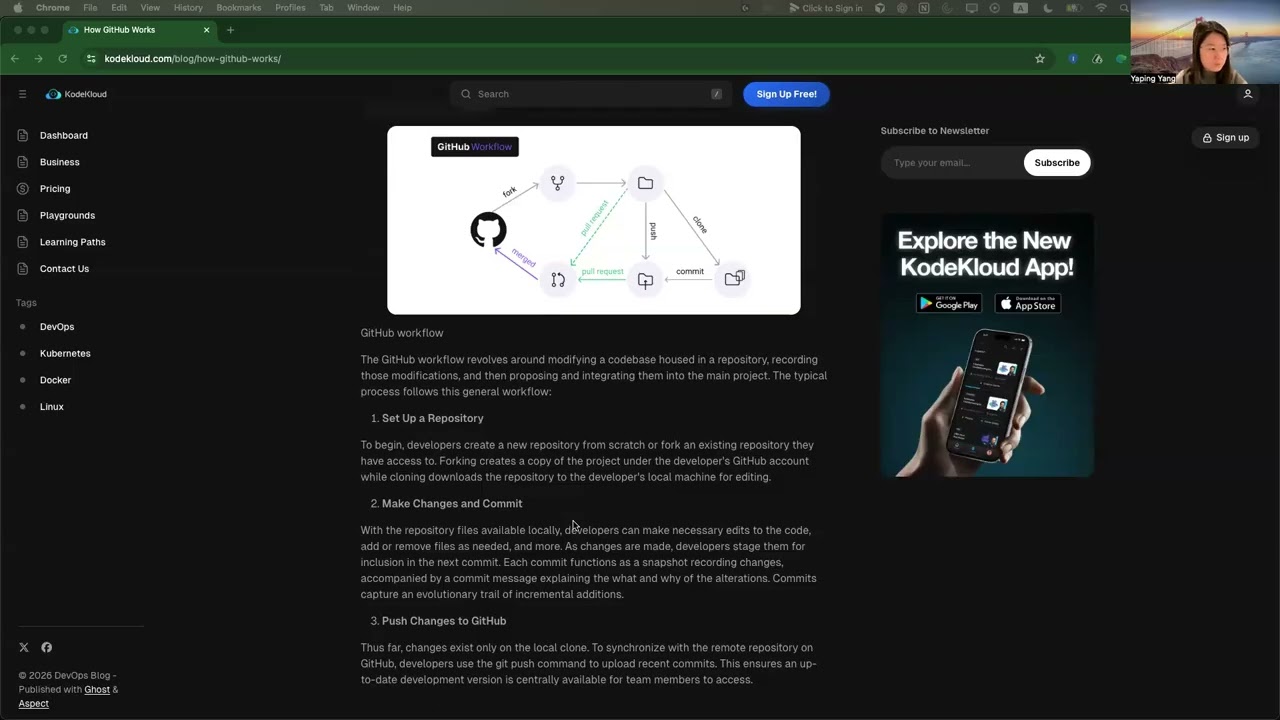This screenshot has height=720, width=1280.
Task: Go to the Pricing page
Action: coord(55,189)
